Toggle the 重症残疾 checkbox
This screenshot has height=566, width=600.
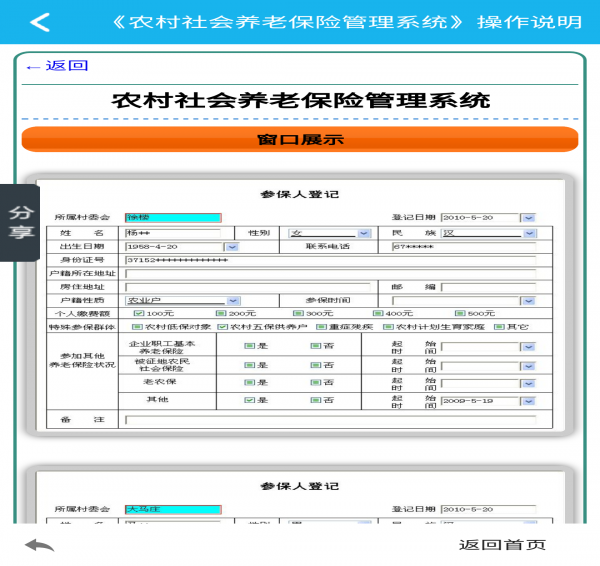[321, 327]
